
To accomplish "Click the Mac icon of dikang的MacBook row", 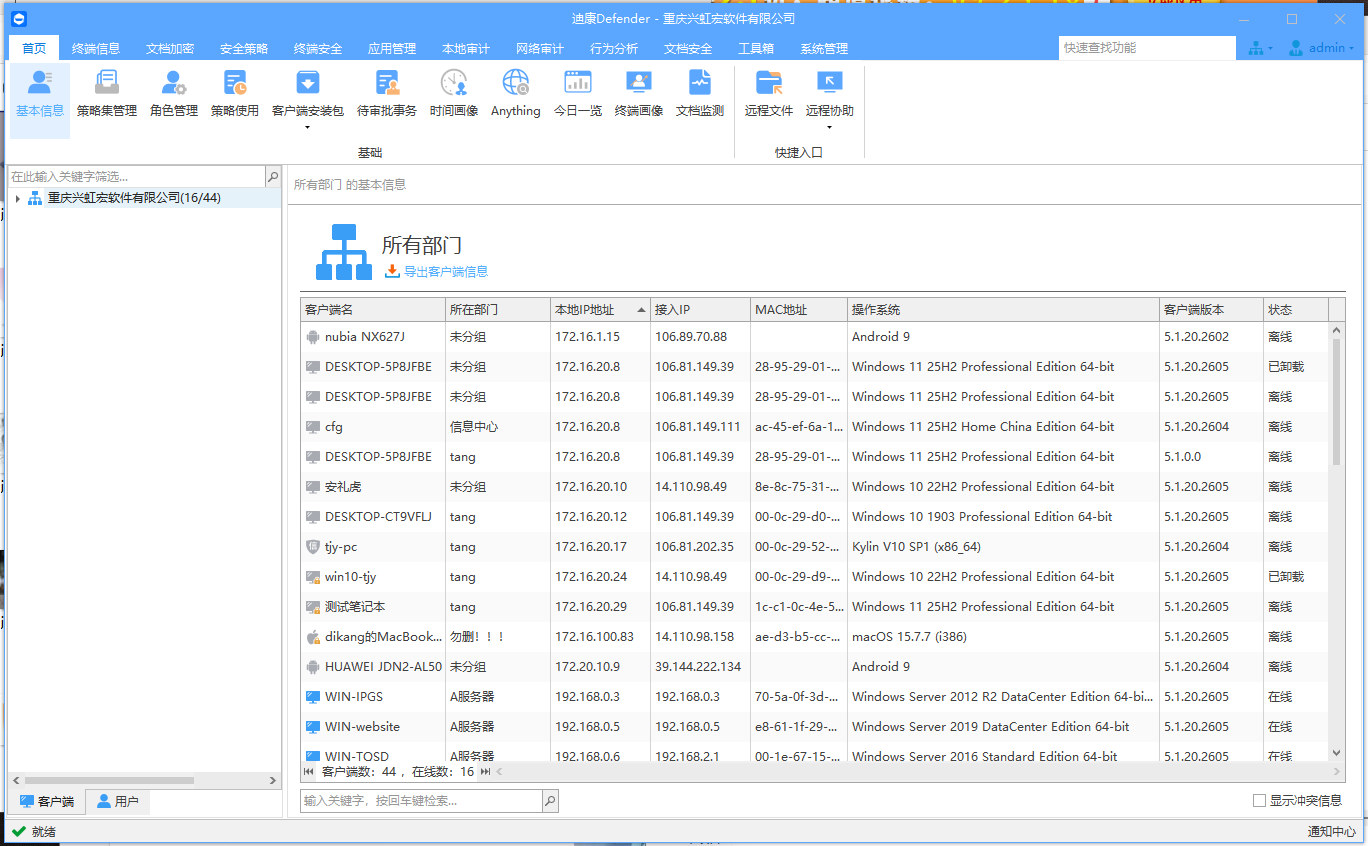I will coord(313,637).
